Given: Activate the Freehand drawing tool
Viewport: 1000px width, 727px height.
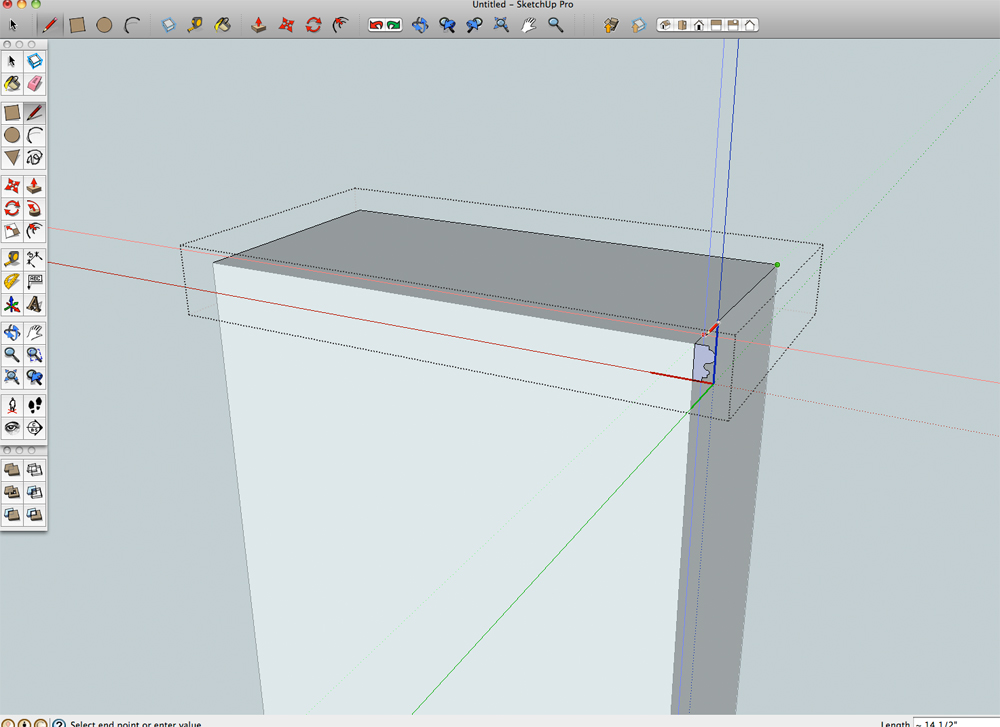Looking at the screenshot, I should pos(35,158).
